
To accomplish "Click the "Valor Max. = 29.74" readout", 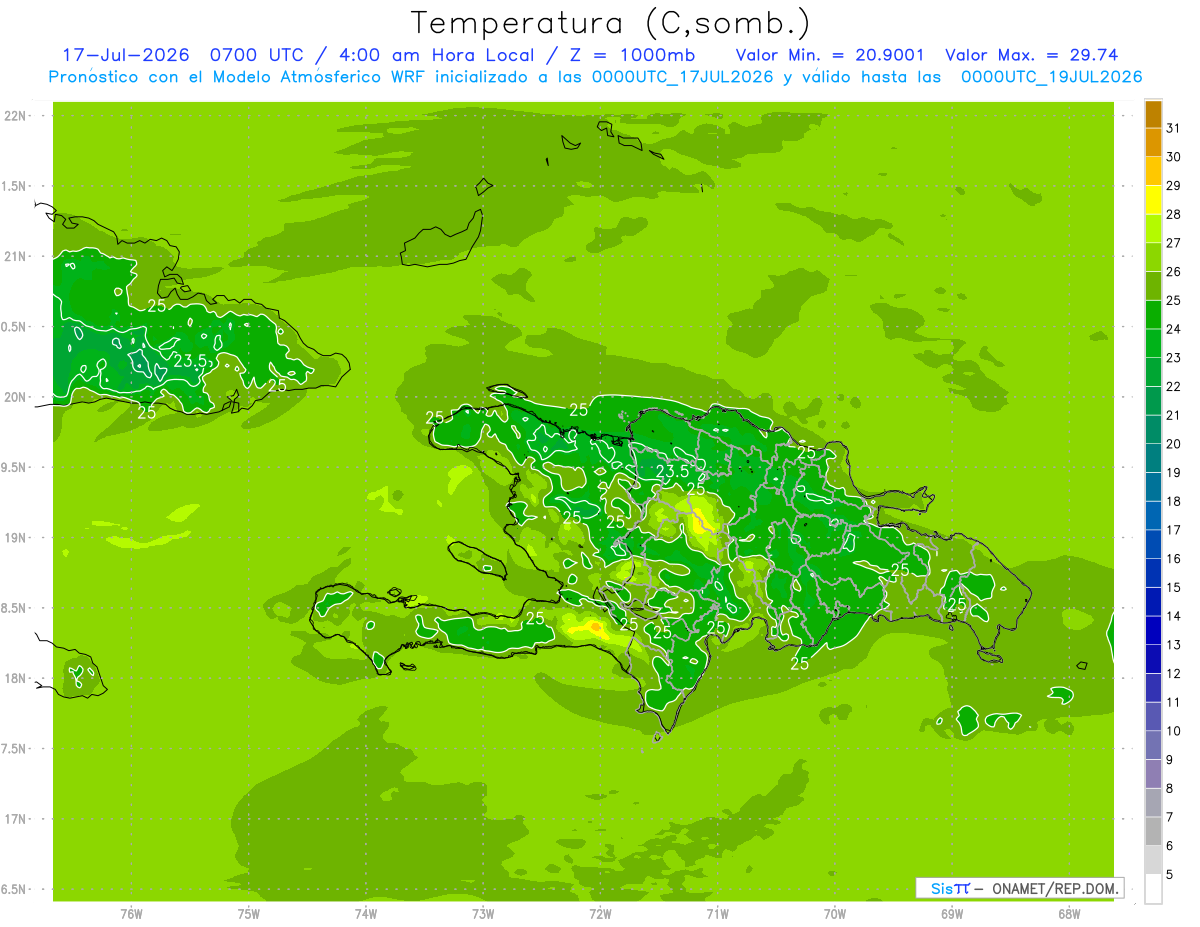I will coord(1031,55).
